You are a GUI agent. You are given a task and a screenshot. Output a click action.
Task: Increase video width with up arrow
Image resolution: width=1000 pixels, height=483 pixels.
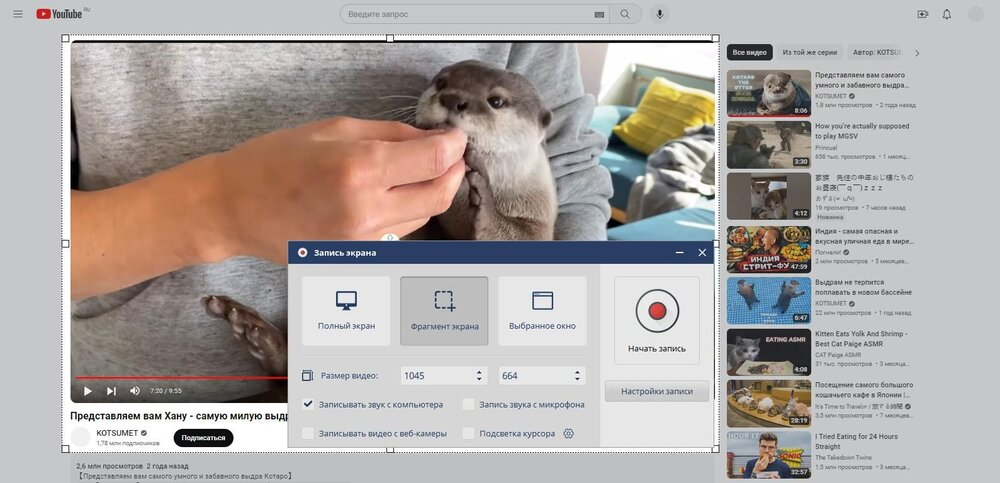coord(479,372)
